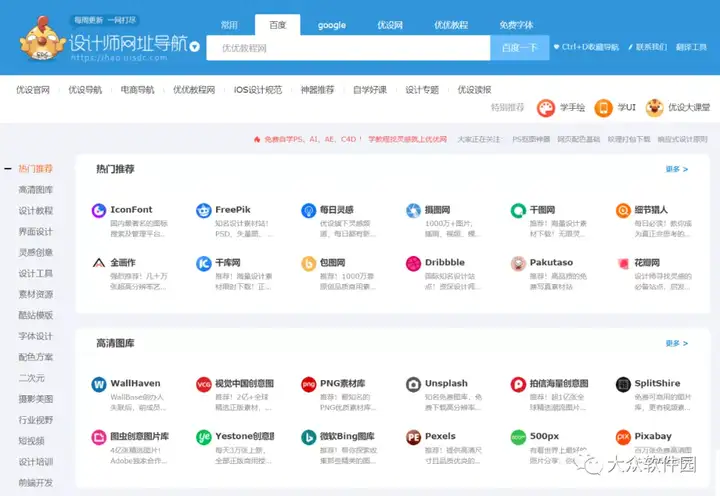Image resolution: width=720 pixels, height=496 pixels.
Task: Click the FreePik robot icon
Action: tap(203, 210)
